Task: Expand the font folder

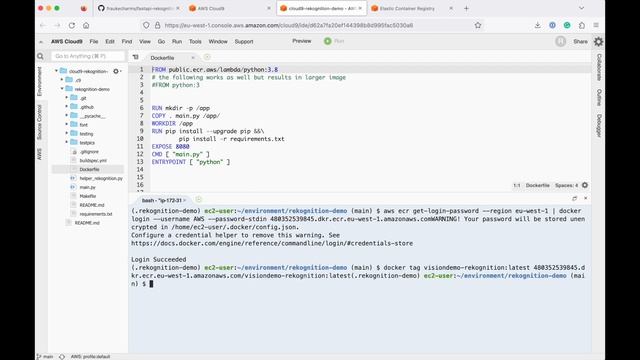Action: tap(67, 124)
